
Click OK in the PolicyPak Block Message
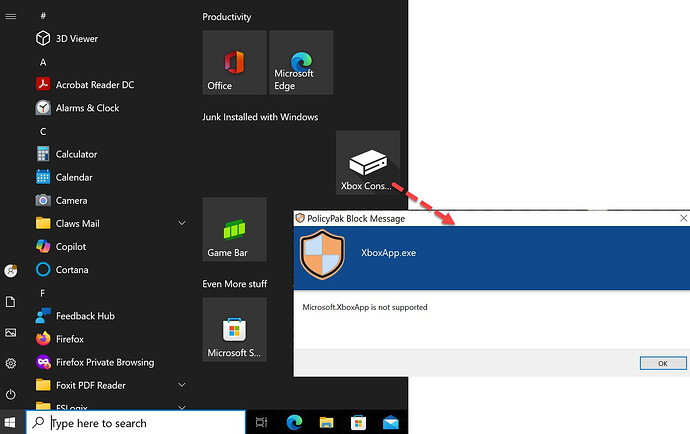coord(662,363)
